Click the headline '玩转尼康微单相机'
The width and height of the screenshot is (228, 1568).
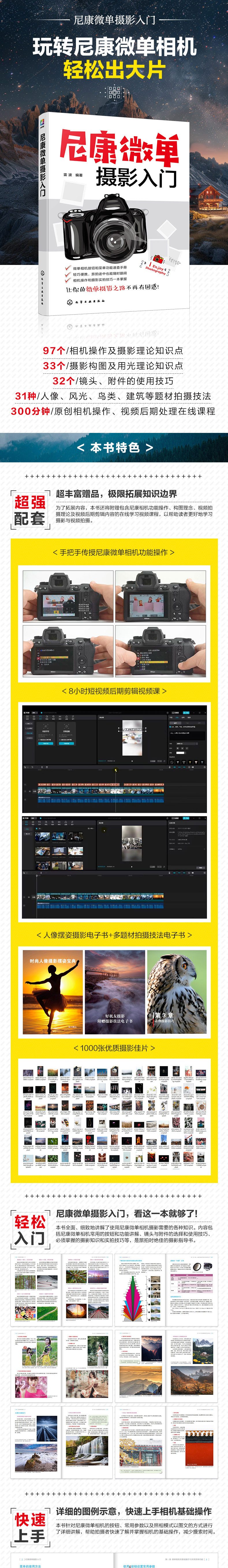click(x=114, y=46)
